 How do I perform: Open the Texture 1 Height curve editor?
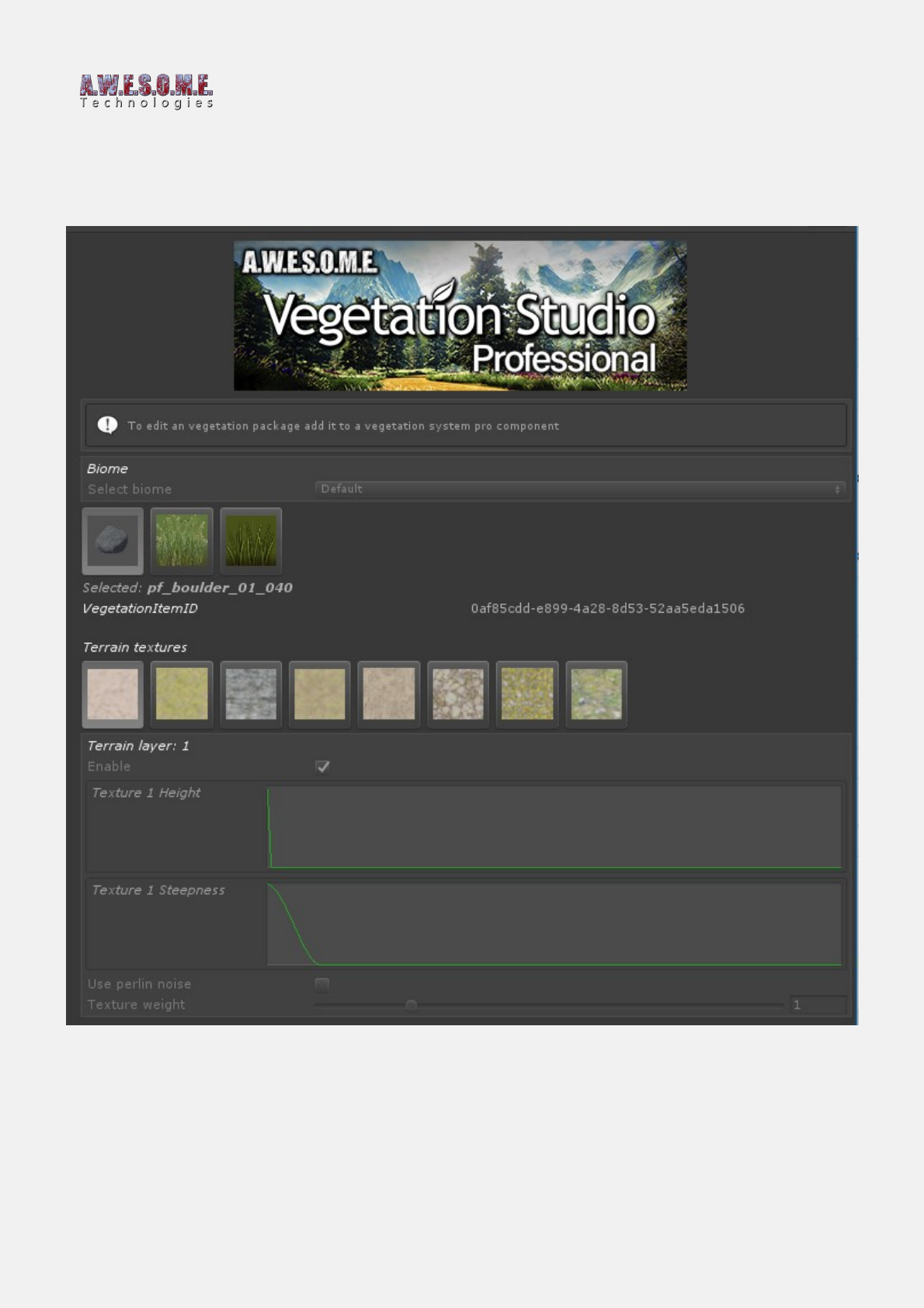pos(554,827)
